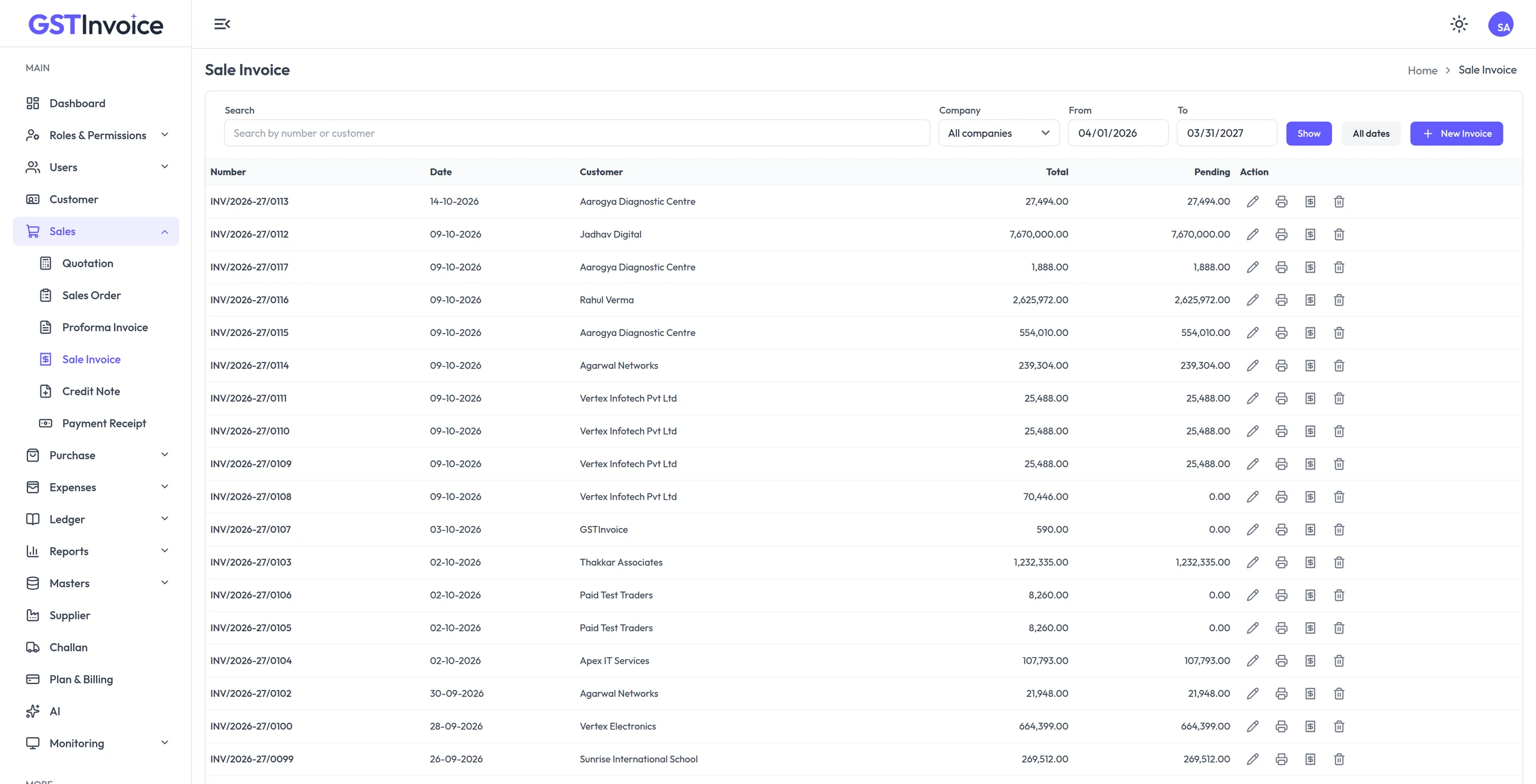Click customer name Thakkar Associates
Screen dimensions: 1536x784
pos(621,563)
